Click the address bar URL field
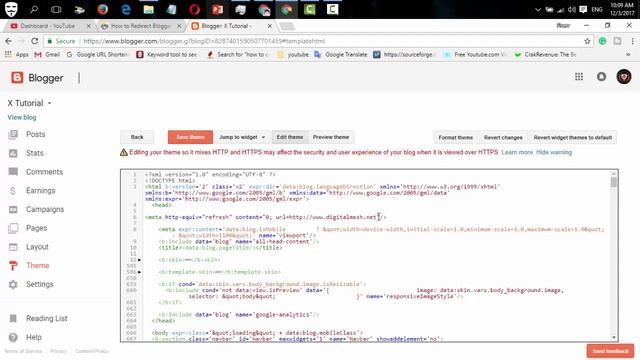Image resolution: width=640 pixels, height=360 pixels. pyautogui.click(x=318, y=41)
